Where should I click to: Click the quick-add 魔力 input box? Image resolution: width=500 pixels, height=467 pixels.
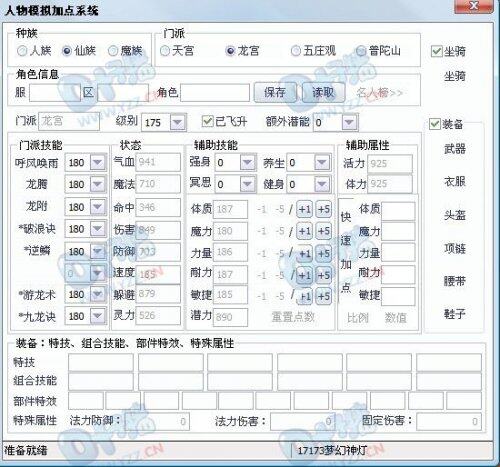click(x=398, y=231)
